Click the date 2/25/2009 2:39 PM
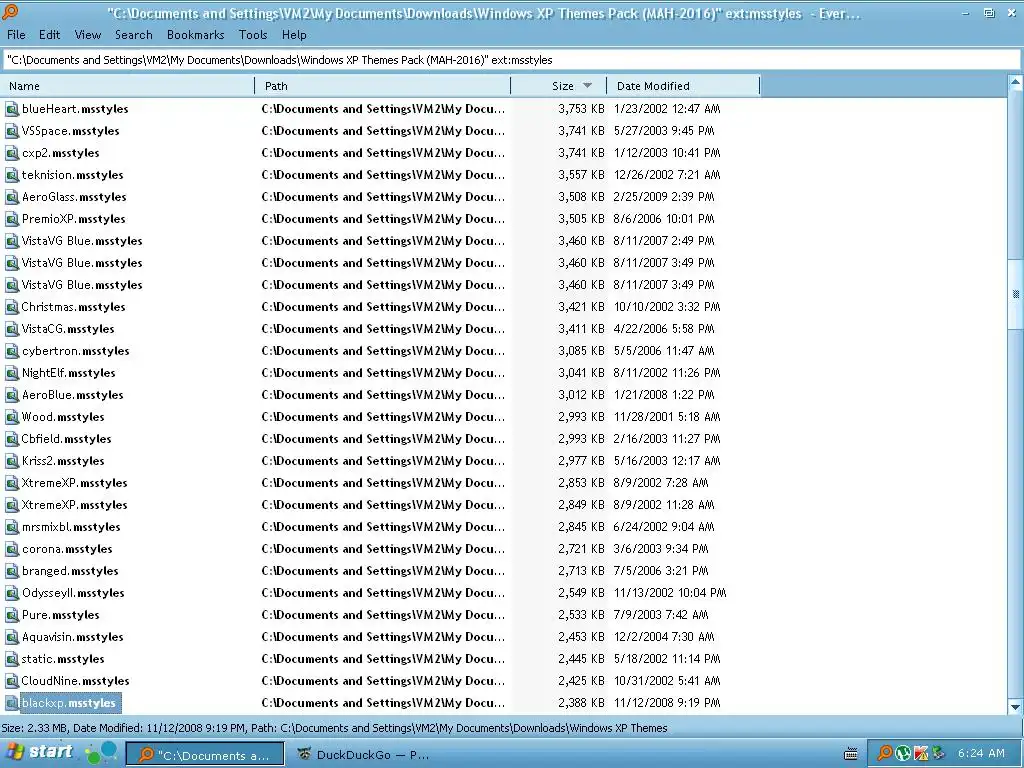The width and height of the screenshot is (1024, 768). coord(664,197)
